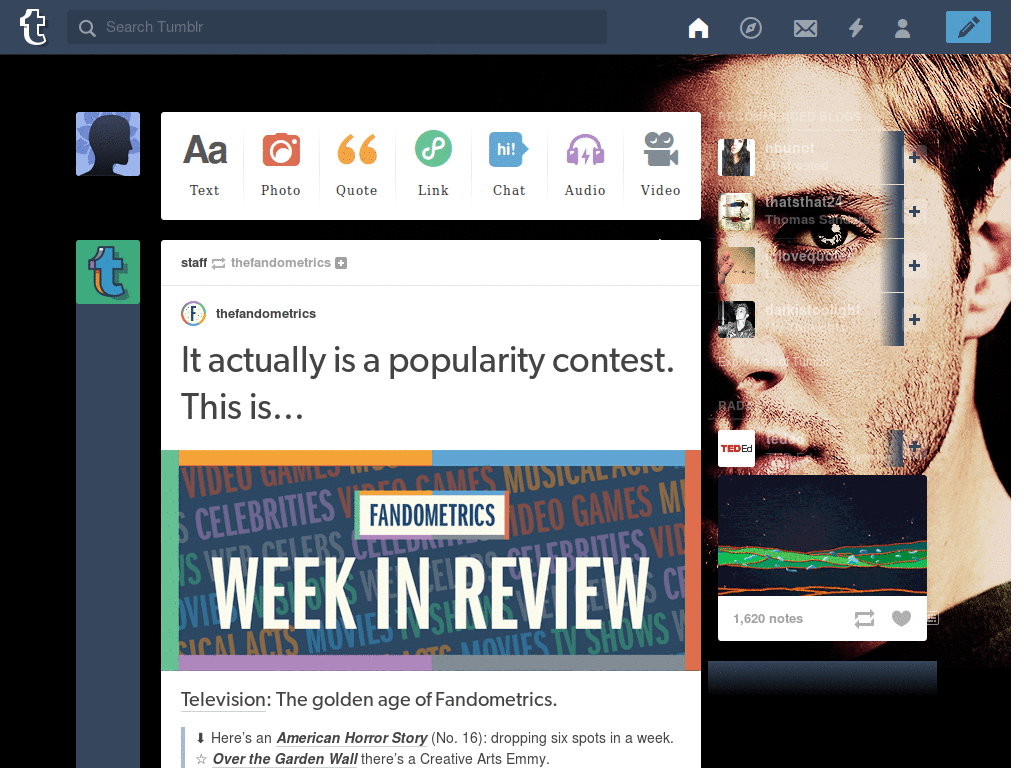Click the Tumblr logo in header
This screenshot has height=768, width=1024.
pyautogui.click(x=33, y=27)
